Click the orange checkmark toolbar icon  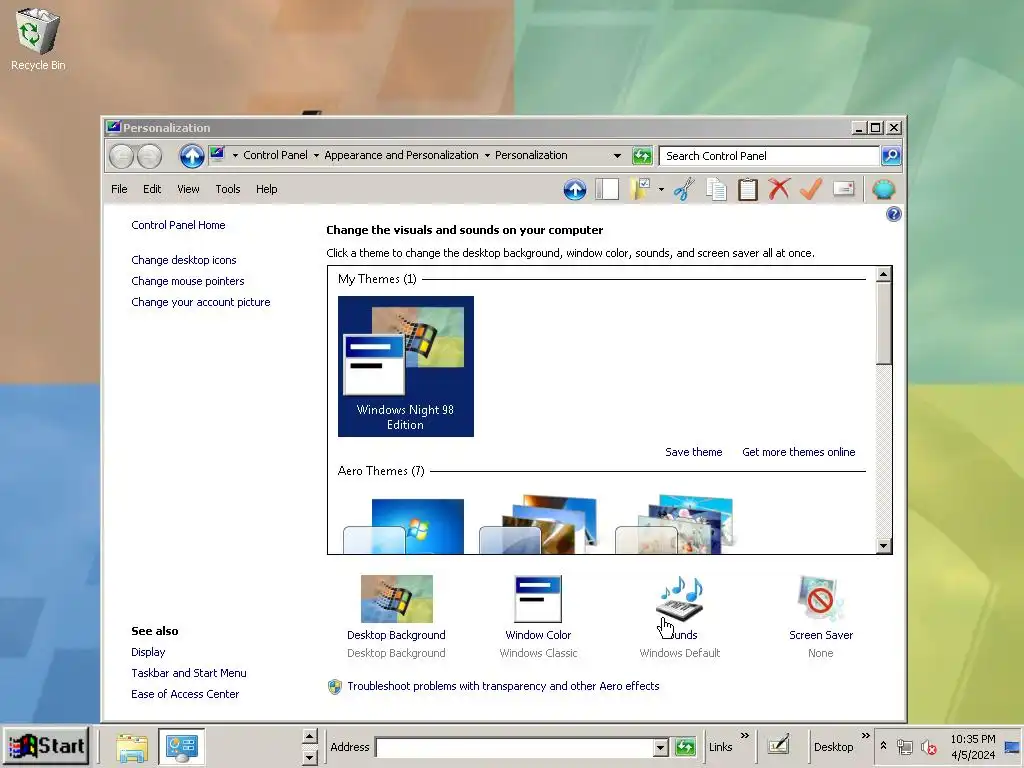point(810,189)
